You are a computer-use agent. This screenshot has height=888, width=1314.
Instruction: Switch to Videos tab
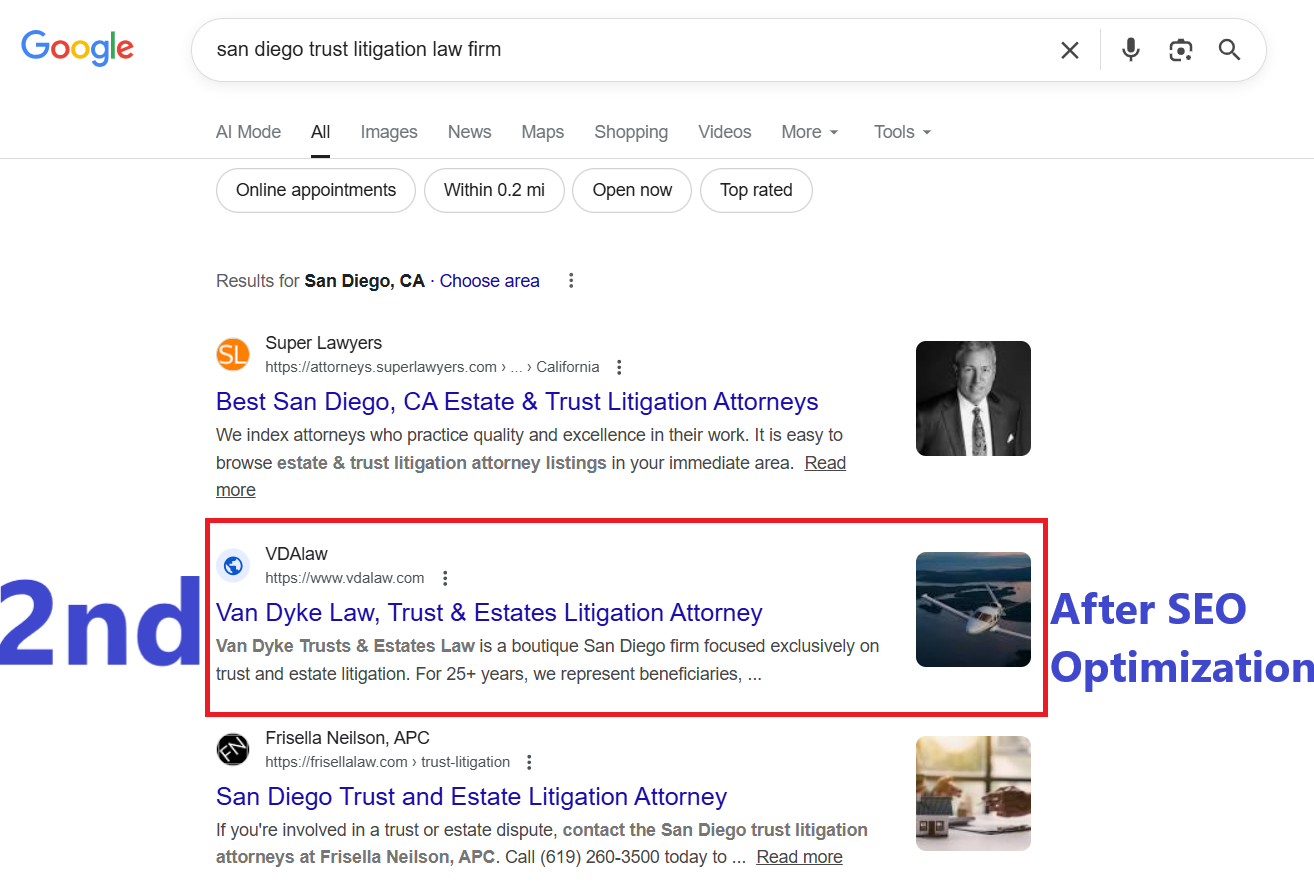725,132
